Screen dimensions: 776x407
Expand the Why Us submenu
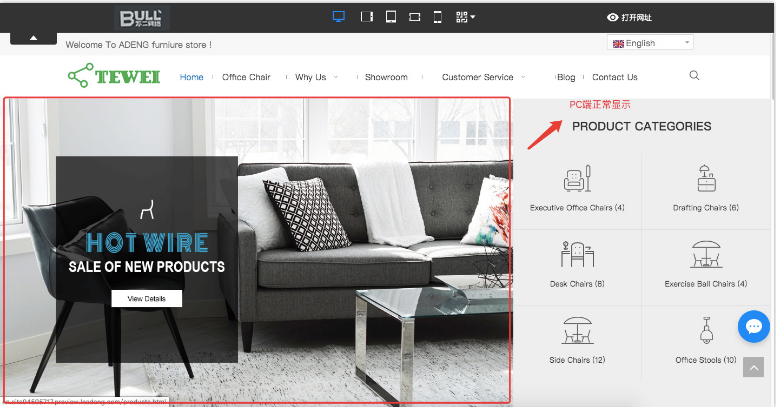point(316,77)
